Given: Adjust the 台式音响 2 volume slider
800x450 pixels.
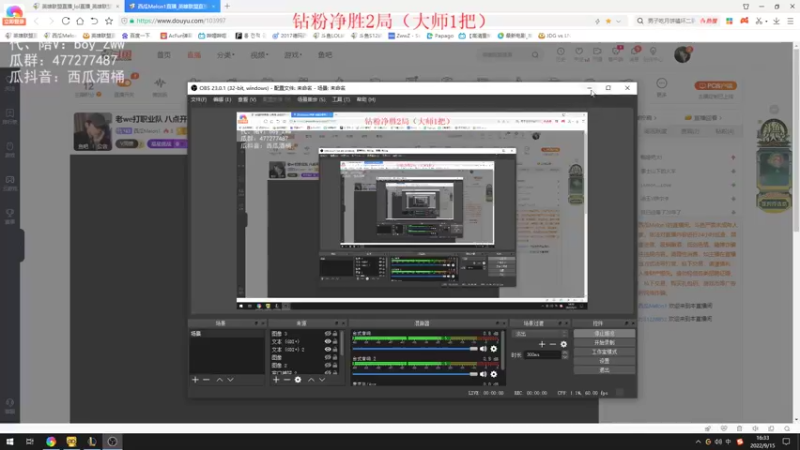Looking at the screenshot, I should click(415, 374).
